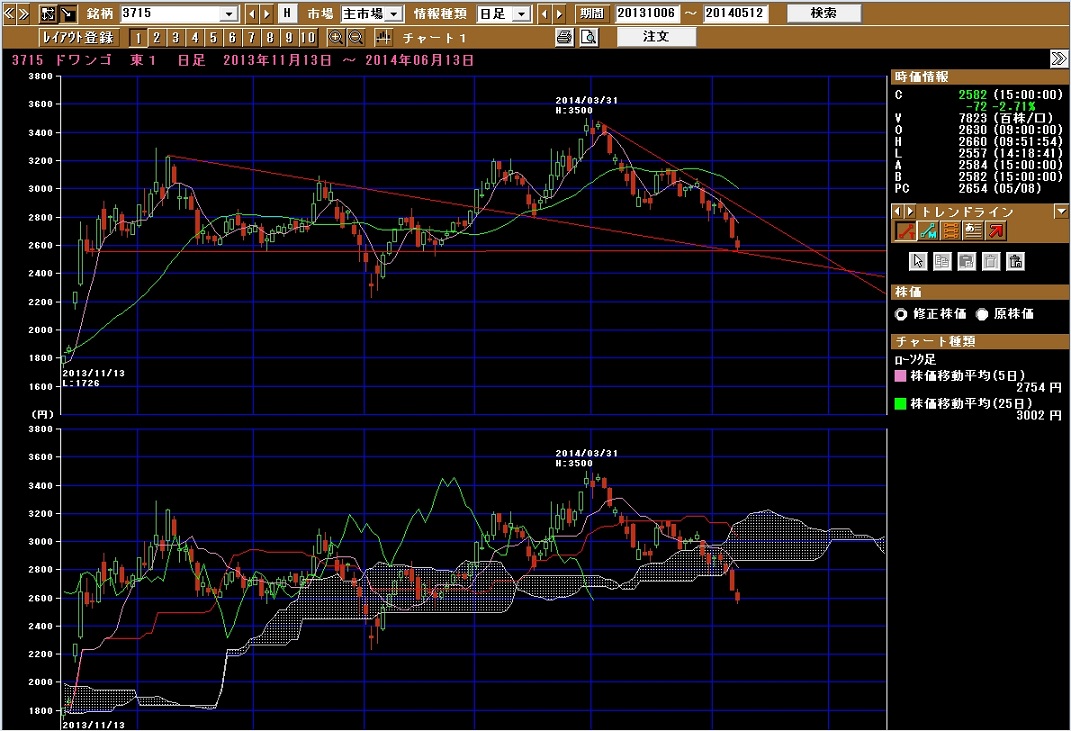Viewport: 1071px width, 731px height.
Task: Click the ローソク足 chart type label
Action: click(915, 359)
